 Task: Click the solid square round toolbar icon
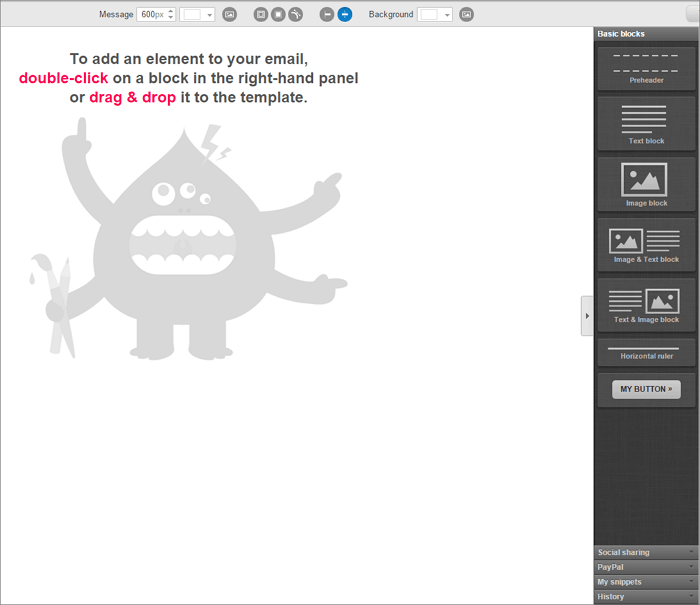278,15
